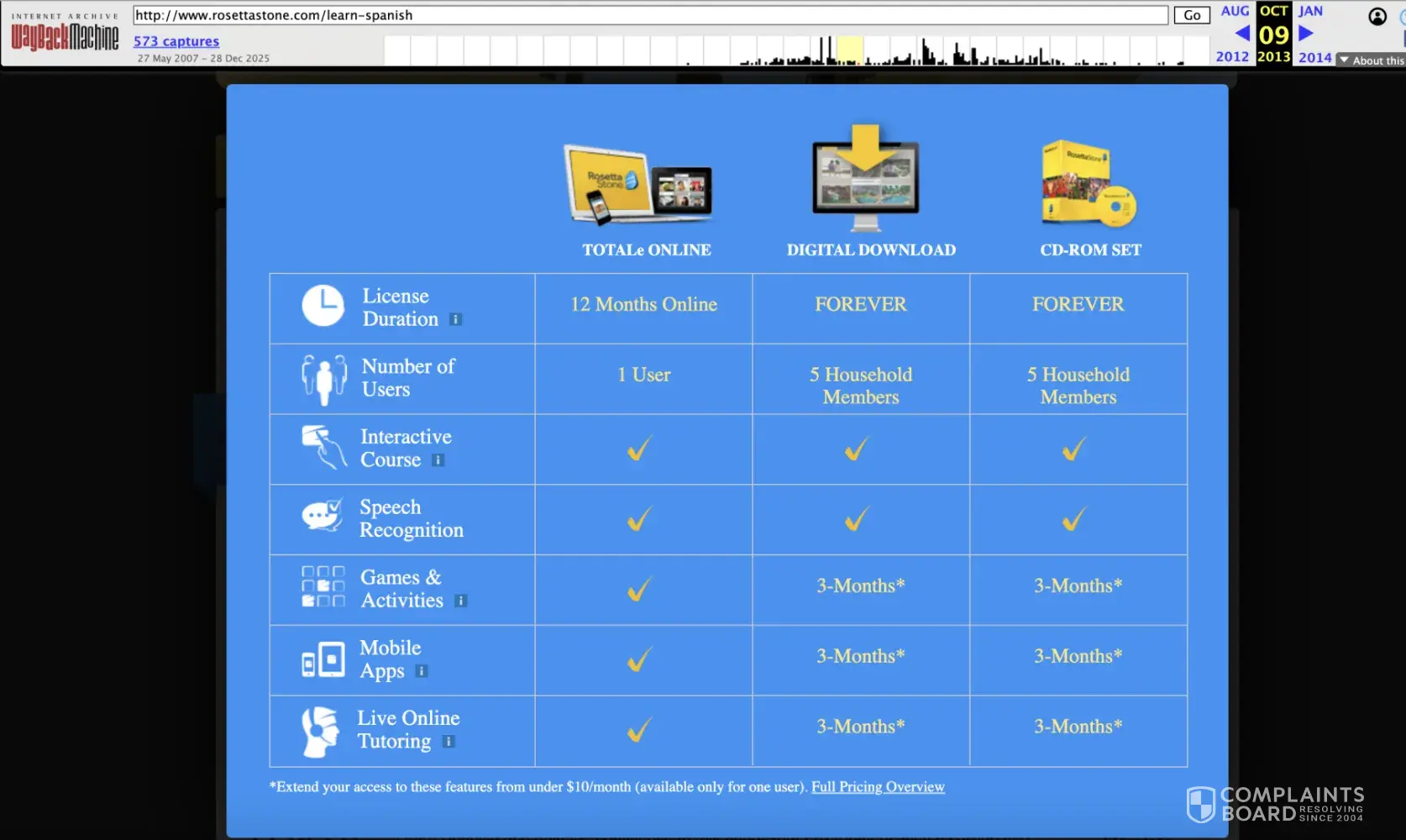Click the Interactive Course hand icon

[324, 447]
